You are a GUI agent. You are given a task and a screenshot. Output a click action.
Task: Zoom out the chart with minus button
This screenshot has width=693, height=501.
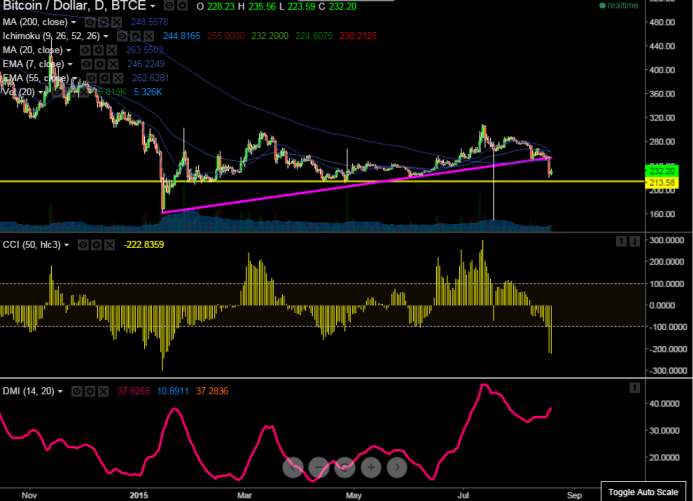(x=319, y=467)
